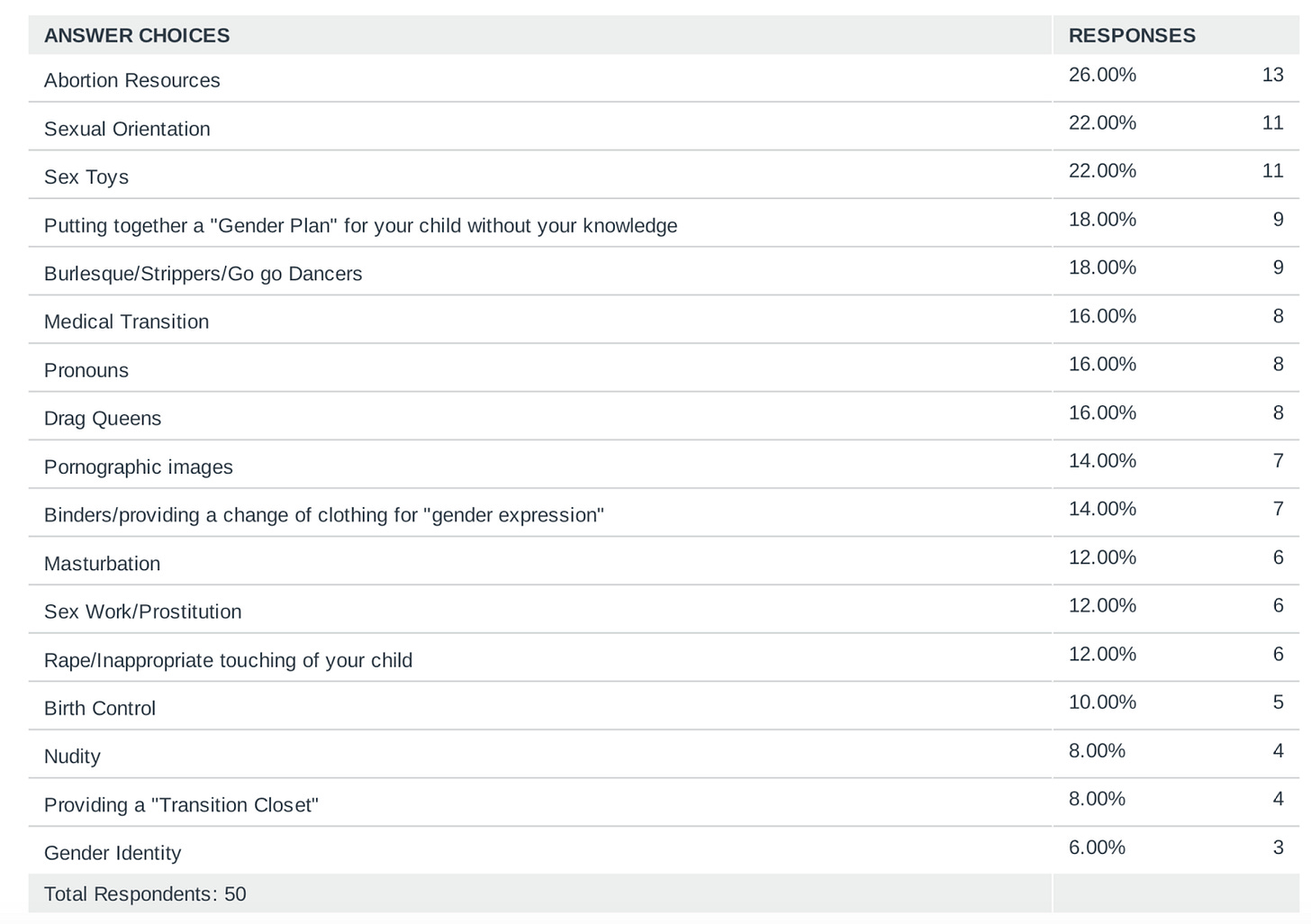This screenshot has height=924, width=1311.
Task: Click the count 13 in Abortion Resources row
Action: [x=1272, y=75]
